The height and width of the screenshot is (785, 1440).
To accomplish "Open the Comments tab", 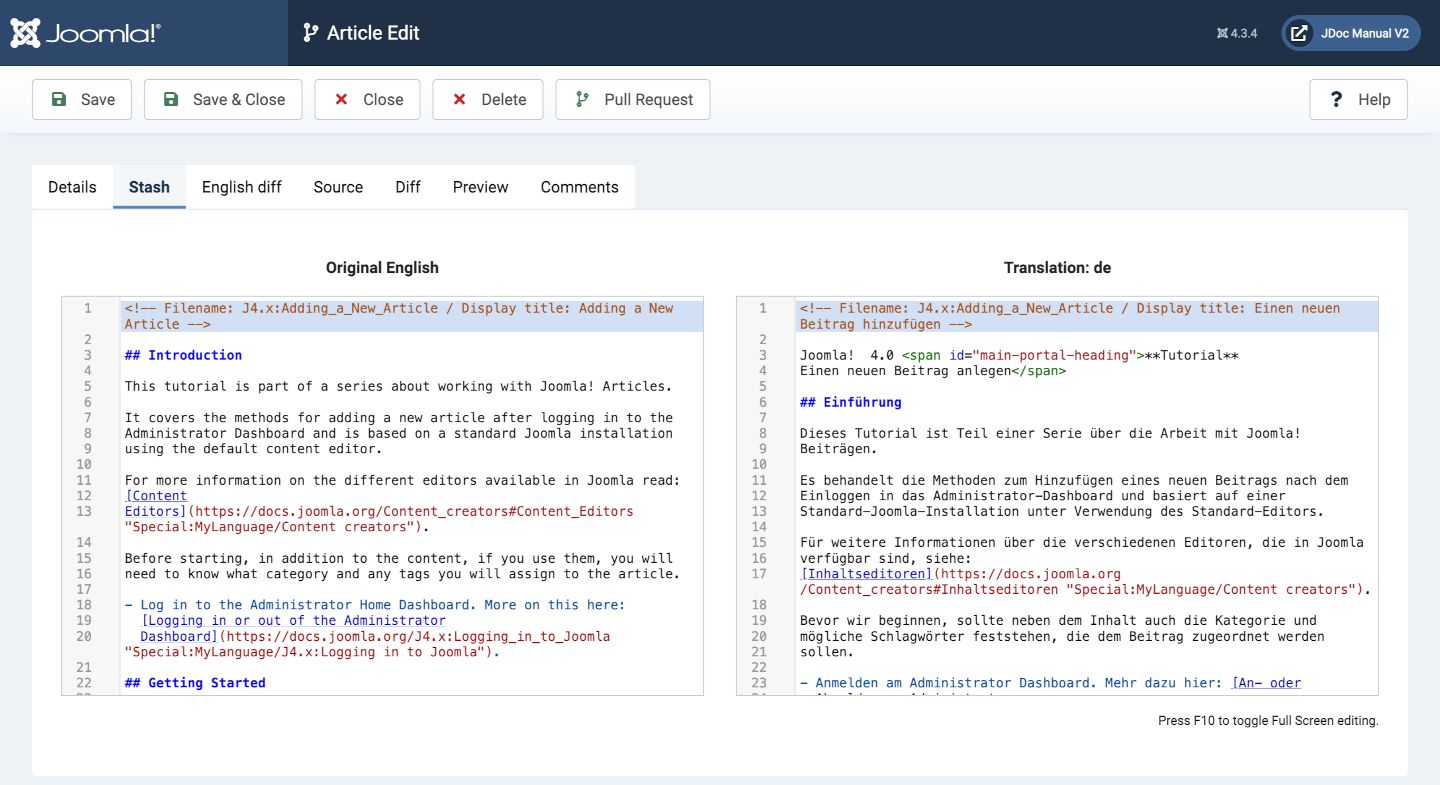I will coord(580,187).
